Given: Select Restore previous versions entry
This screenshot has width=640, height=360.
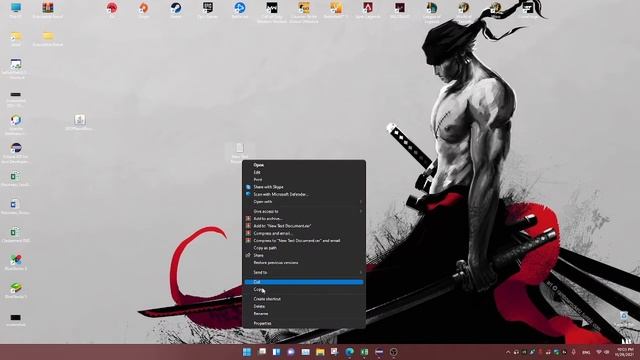Looking at the screenshot, I should (304, 262).
